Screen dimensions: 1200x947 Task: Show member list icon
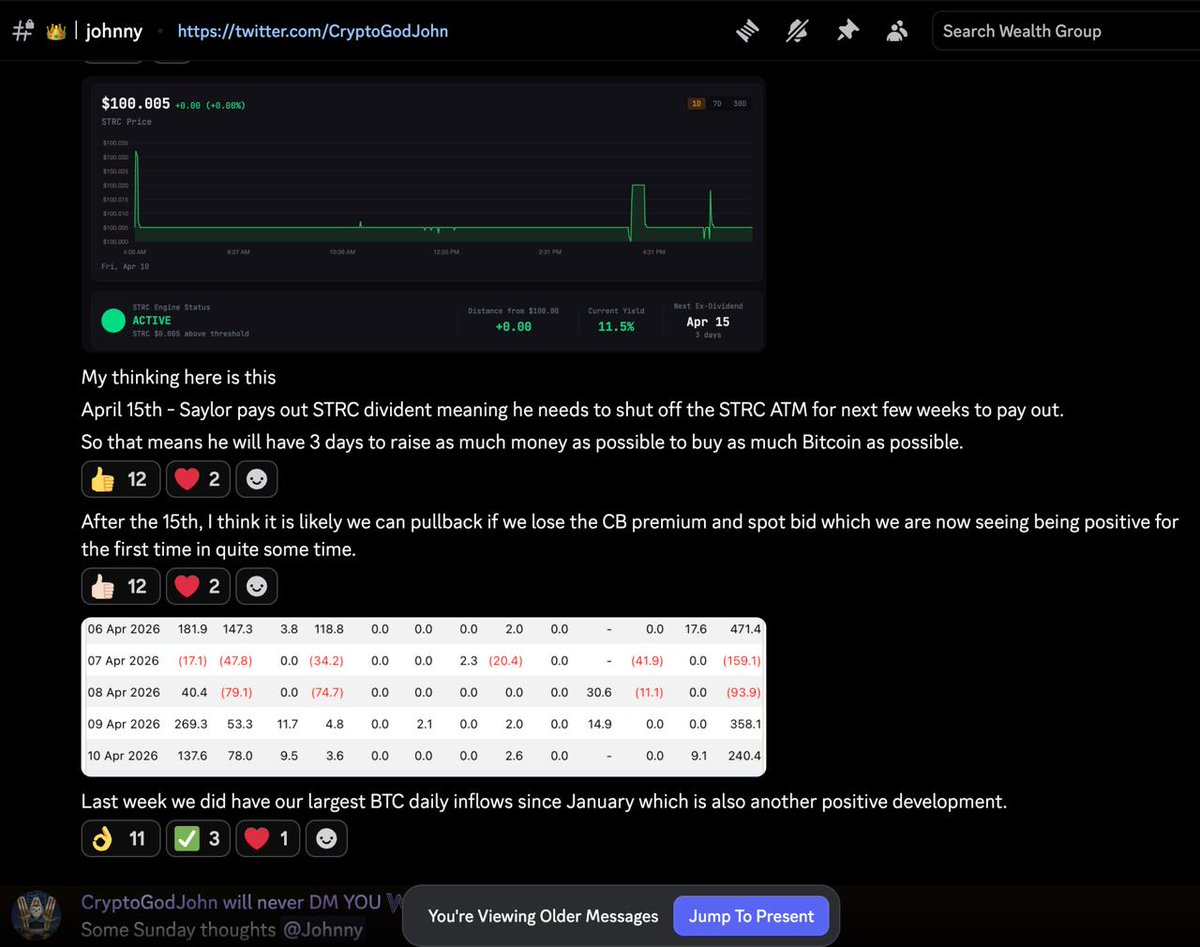click(897, 31)
